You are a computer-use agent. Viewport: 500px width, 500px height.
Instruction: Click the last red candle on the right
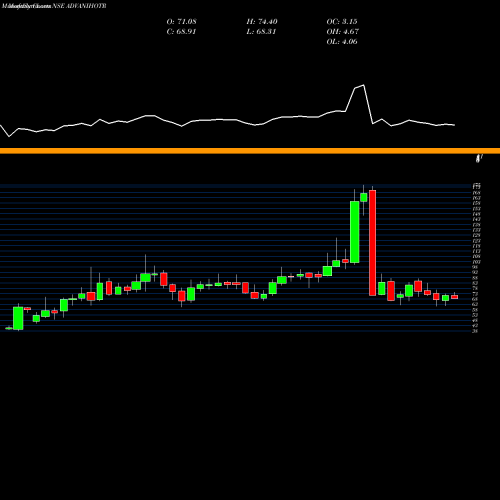454,297
